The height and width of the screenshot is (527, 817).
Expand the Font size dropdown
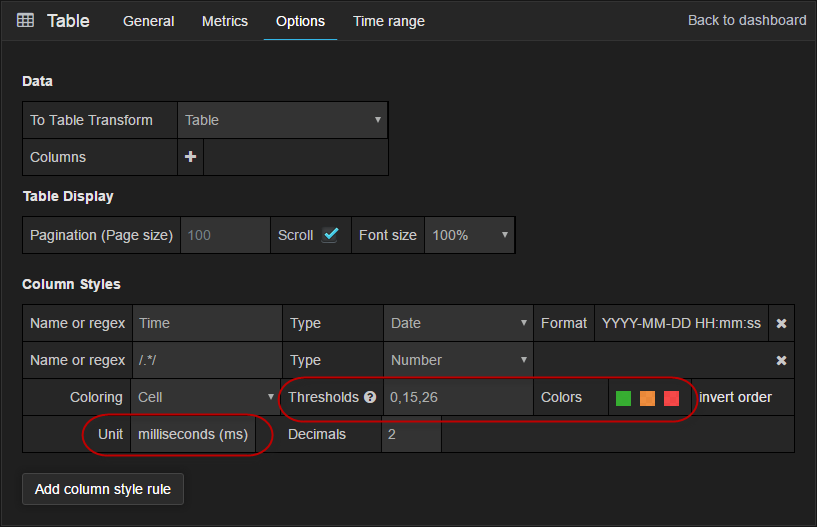[469, 235]
